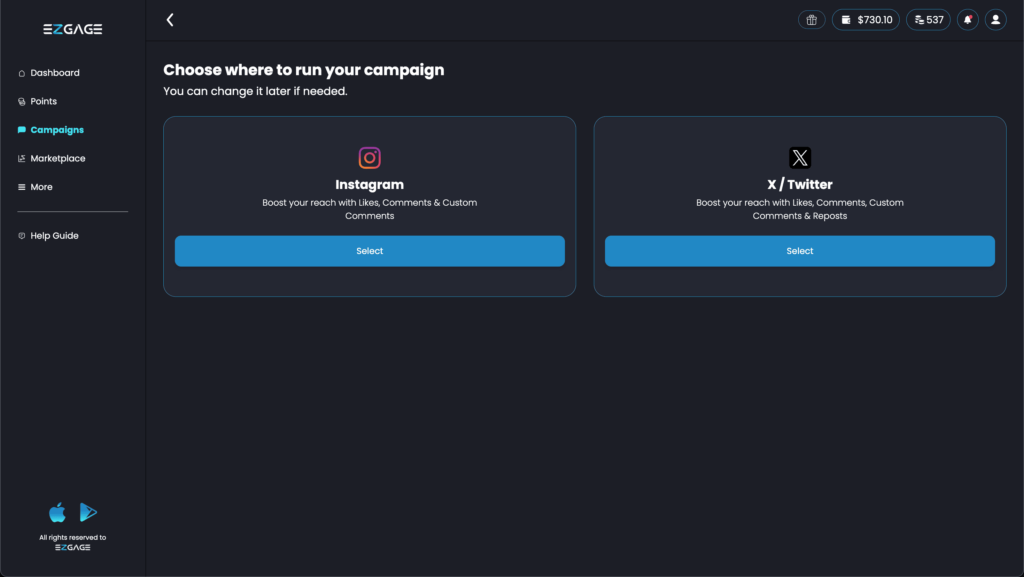This screenshot has width=1024, height=577.
Task: Click the Google Play store icon
Action: [88, 513]
